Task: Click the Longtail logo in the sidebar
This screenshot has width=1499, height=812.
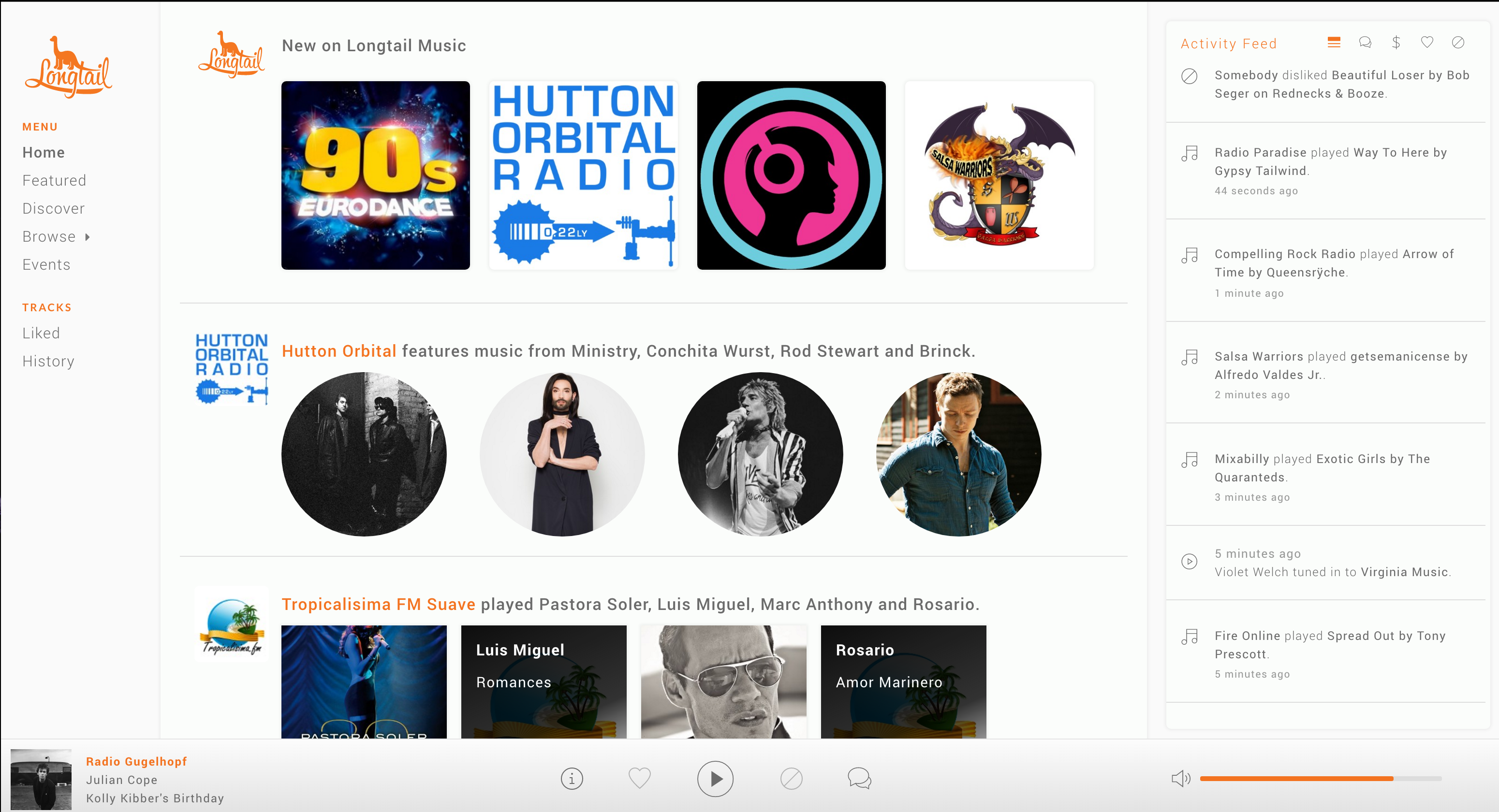Action: coord(69,68)
